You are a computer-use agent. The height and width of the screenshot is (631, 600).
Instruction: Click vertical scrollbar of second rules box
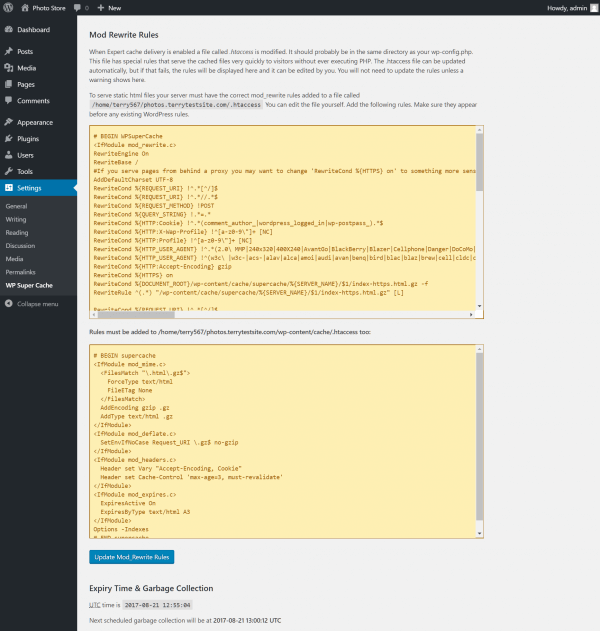pyautogui.click(x=479, y=437)
